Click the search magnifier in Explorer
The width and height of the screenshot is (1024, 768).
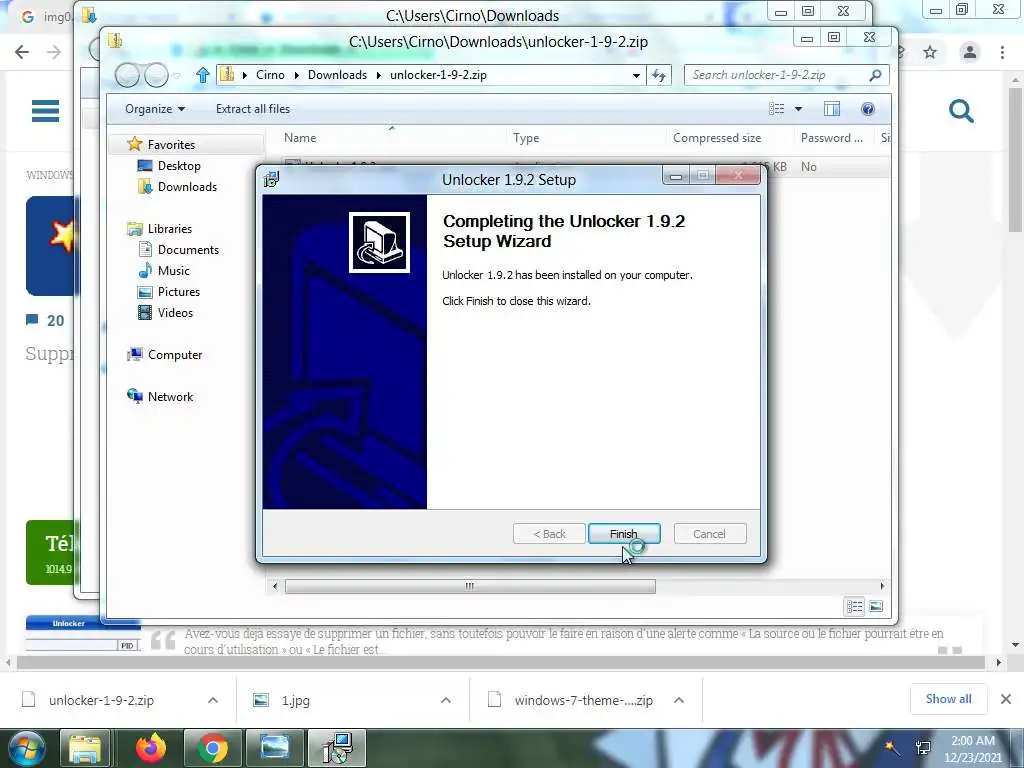tap(876, 75)
